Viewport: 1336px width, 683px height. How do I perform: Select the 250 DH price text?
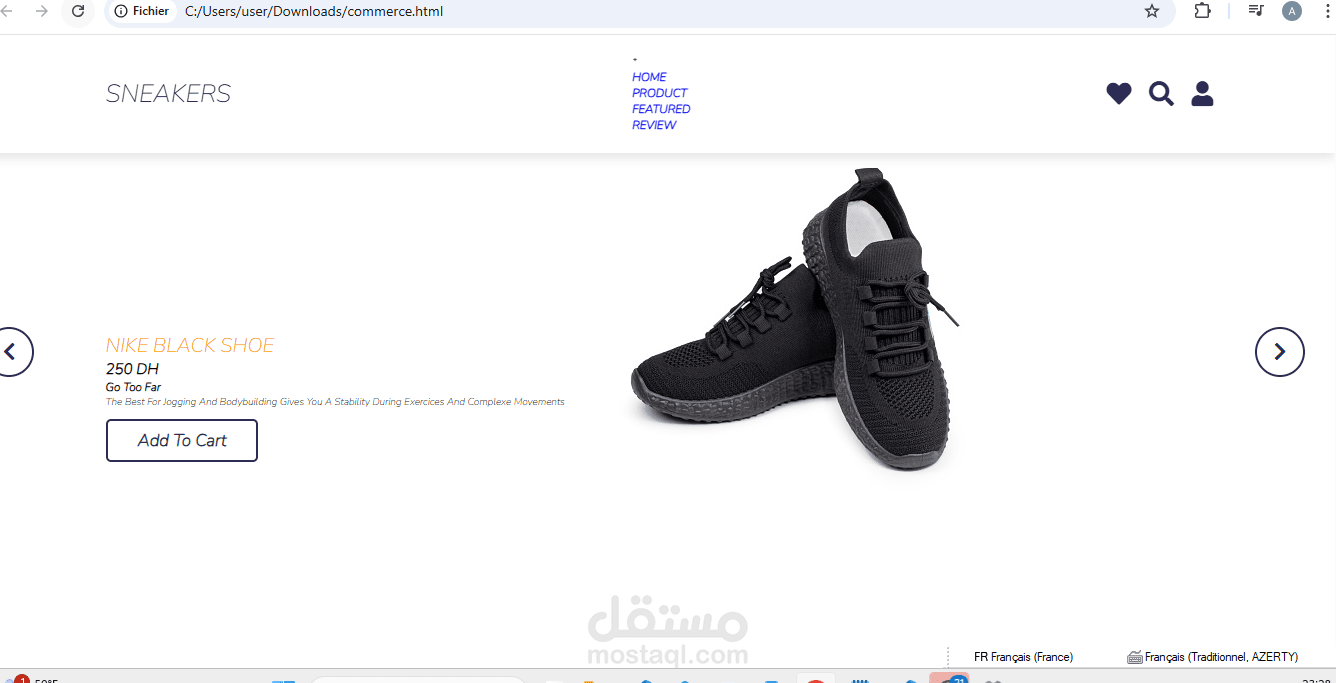coord(132,369)
